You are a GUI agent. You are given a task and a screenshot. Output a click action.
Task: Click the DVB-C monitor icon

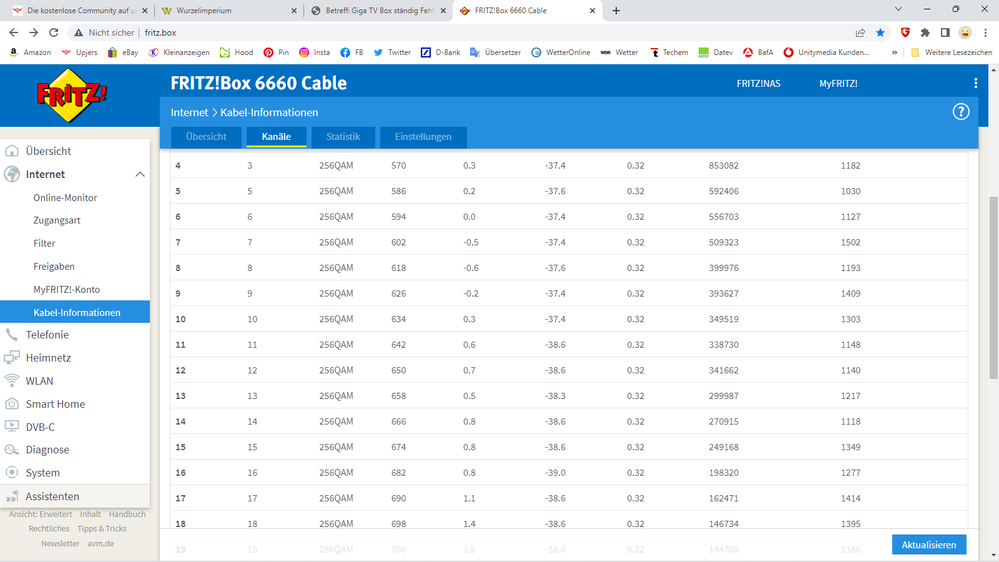point(11,426)
